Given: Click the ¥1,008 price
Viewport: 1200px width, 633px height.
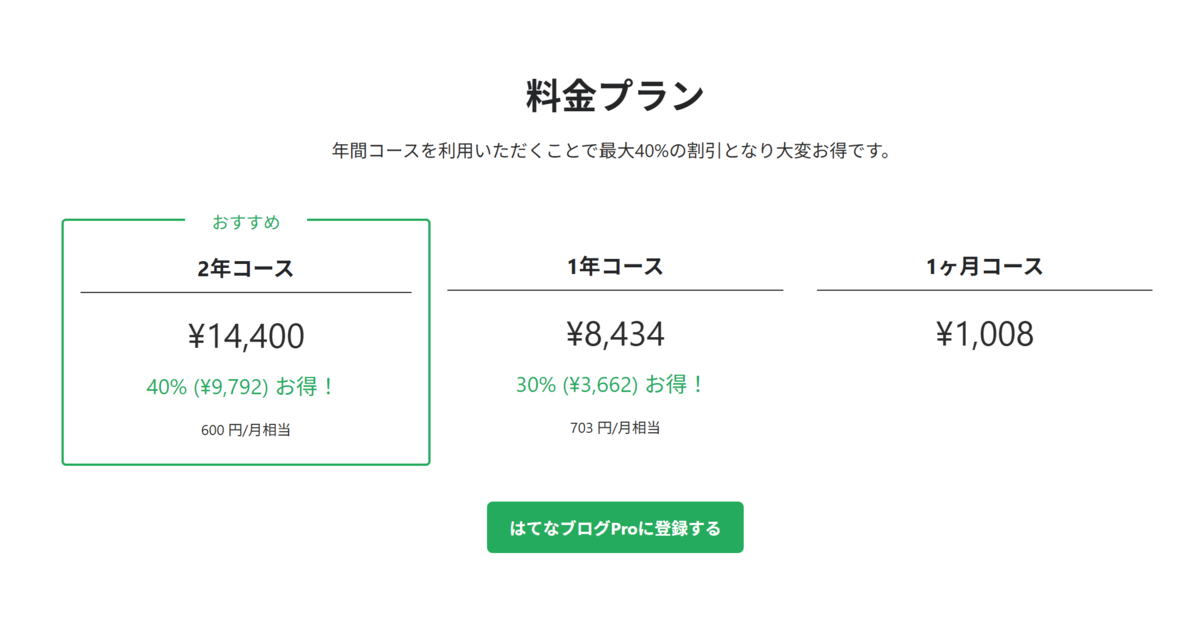Looking at the screenshot, I should tap(984, 334).
